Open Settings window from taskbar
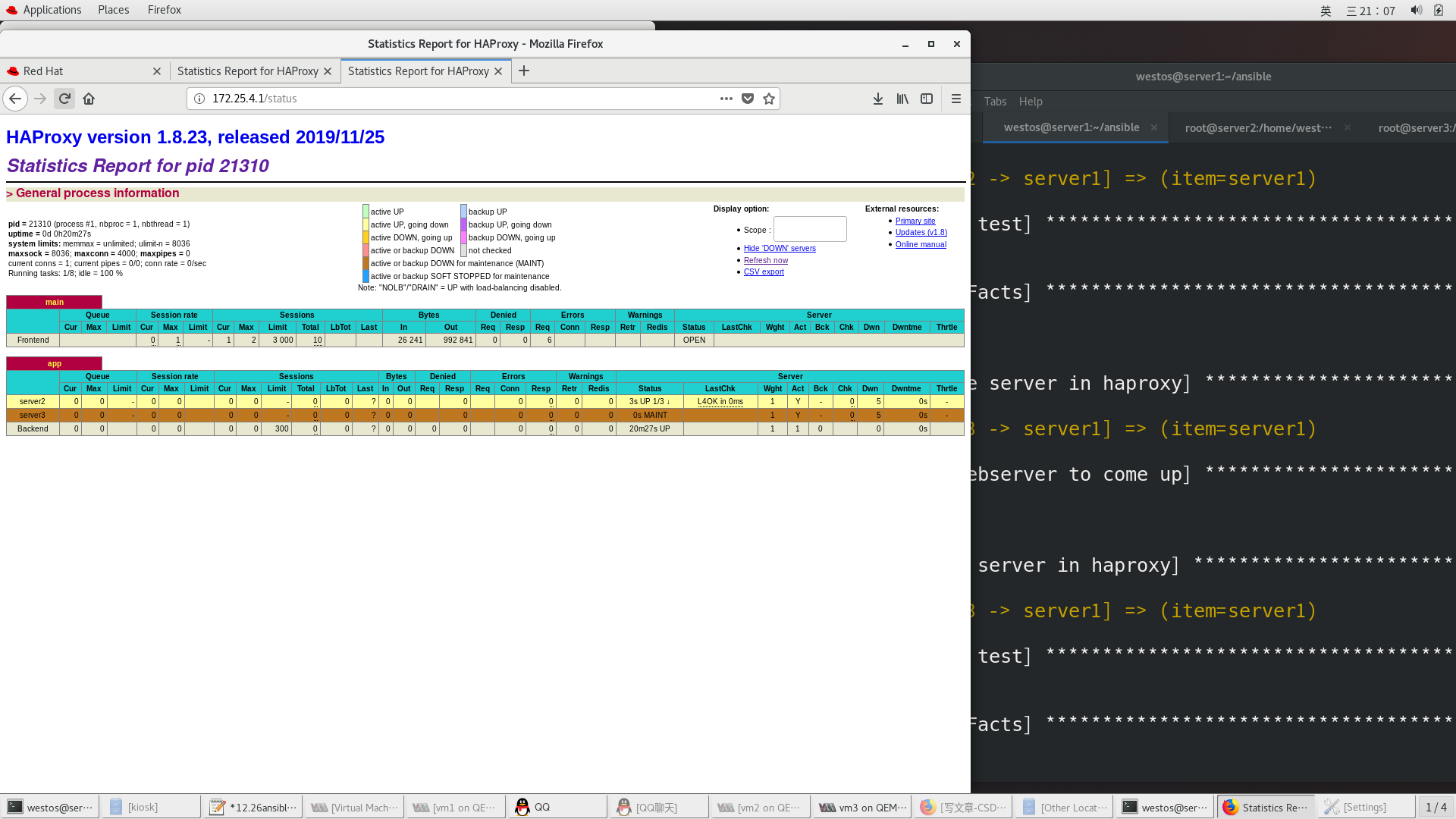This screenshot has height=819, width=1456. 1366,808
